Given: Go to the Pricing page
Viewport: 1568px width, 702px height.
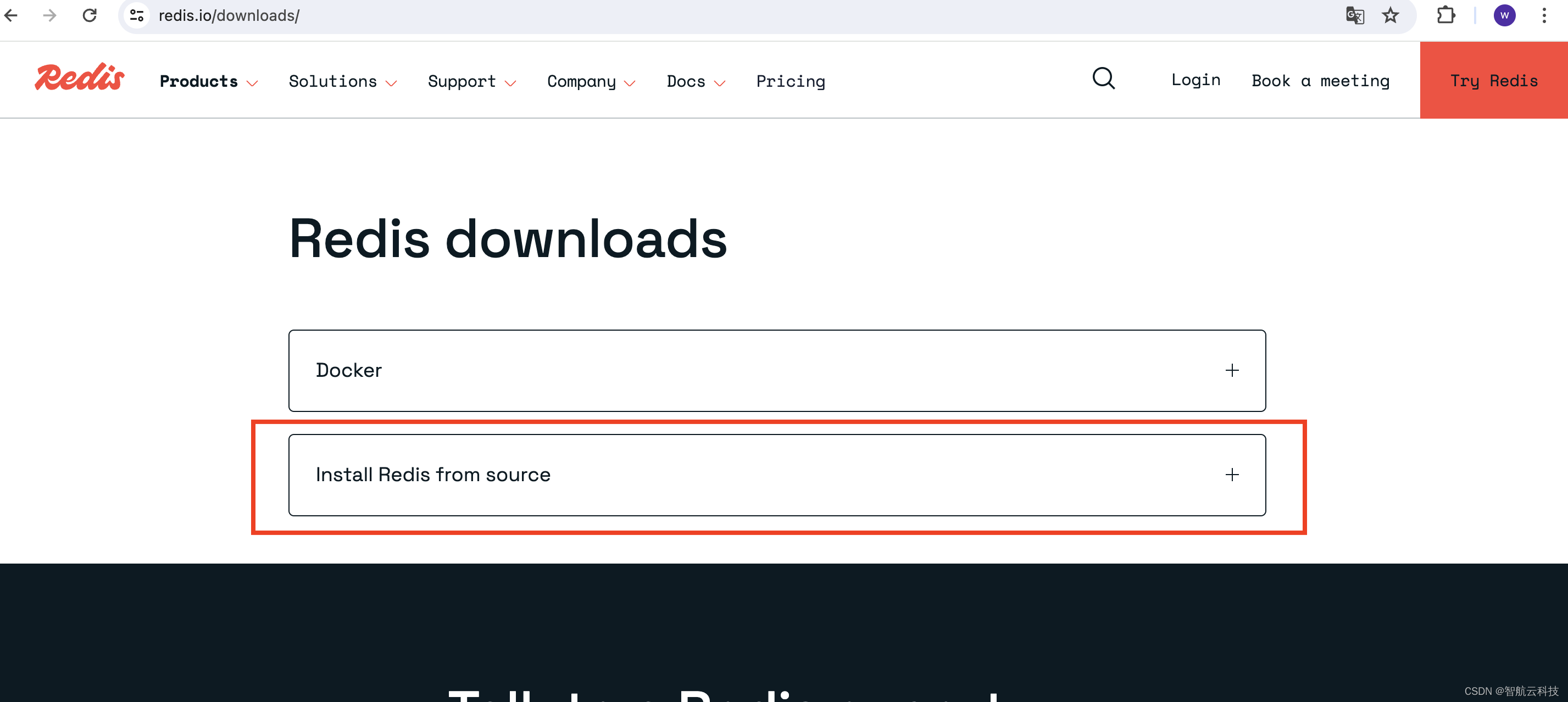Looking at the screenshot, I should (790, 81).
